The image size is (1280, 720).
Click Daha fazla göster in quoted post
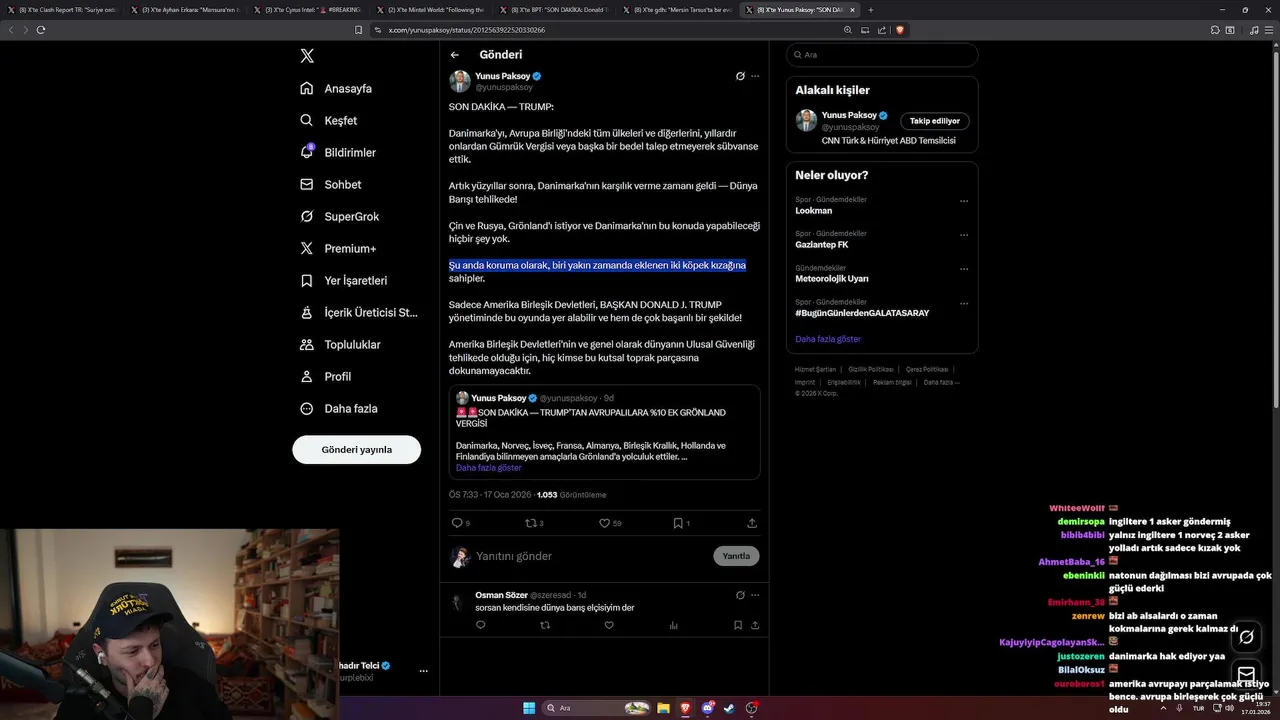tap(488, 468)
